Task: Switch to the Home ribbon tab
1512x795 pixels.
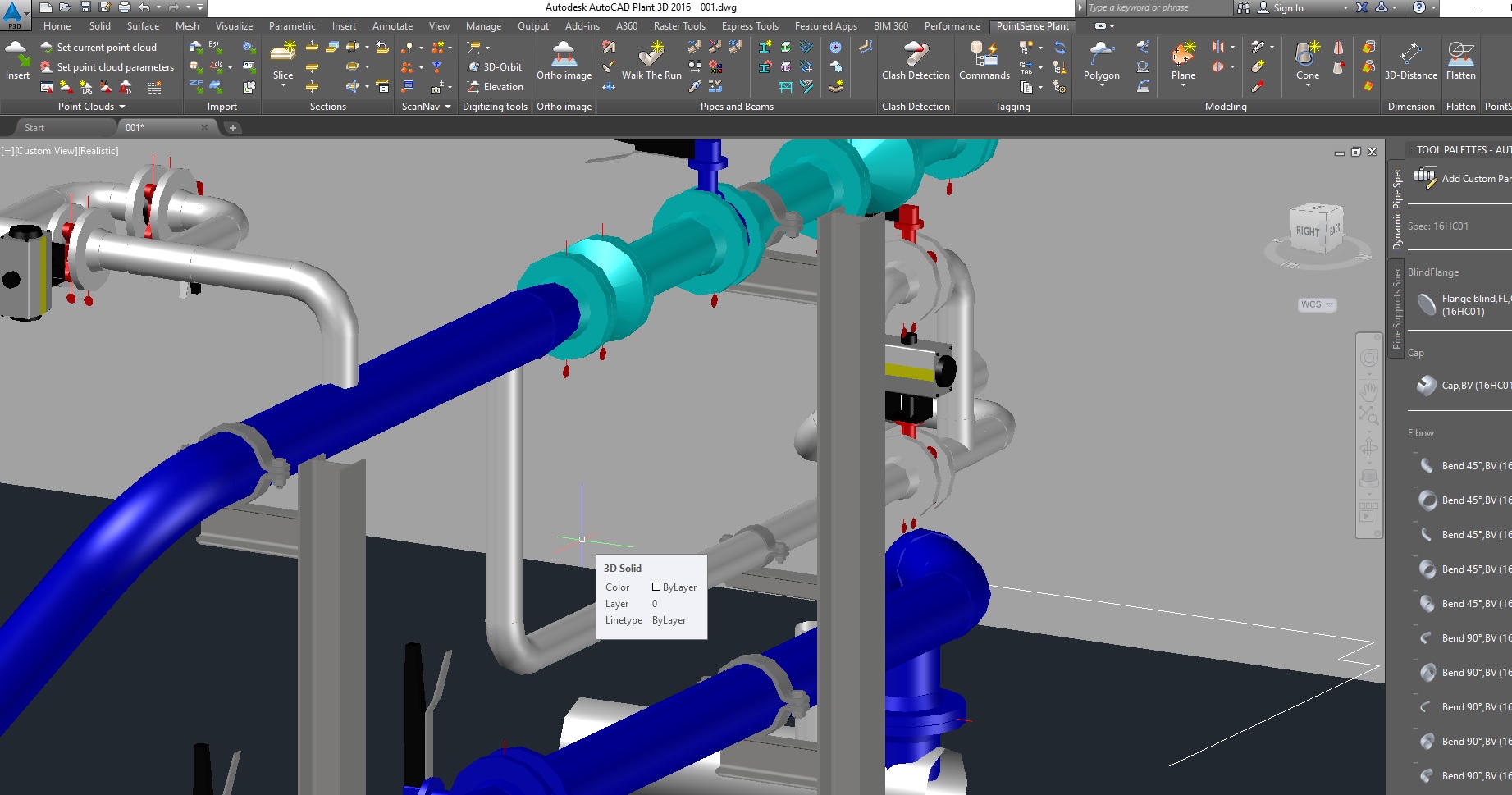Action: click(57, 26)
